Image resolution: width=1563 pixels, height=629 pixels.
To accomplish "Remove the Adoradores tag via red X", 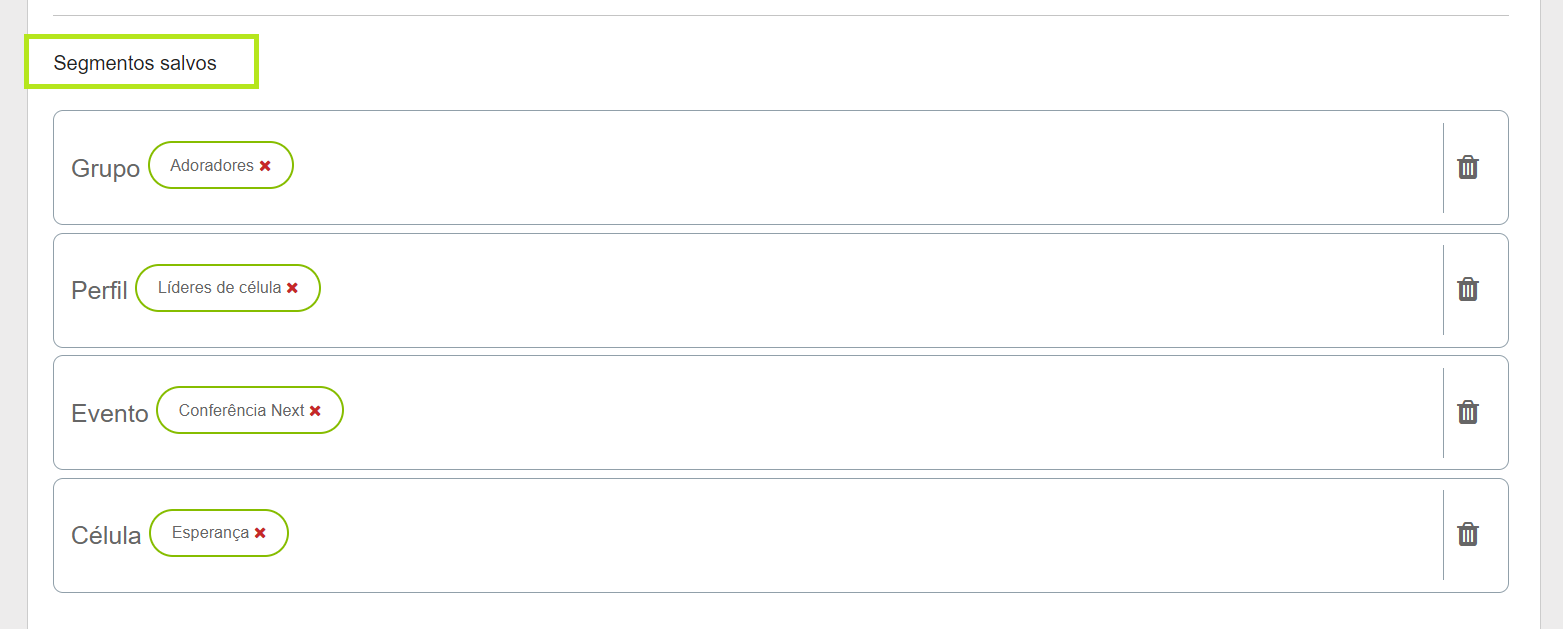I will pyautogui.click(x=265, y=166).
